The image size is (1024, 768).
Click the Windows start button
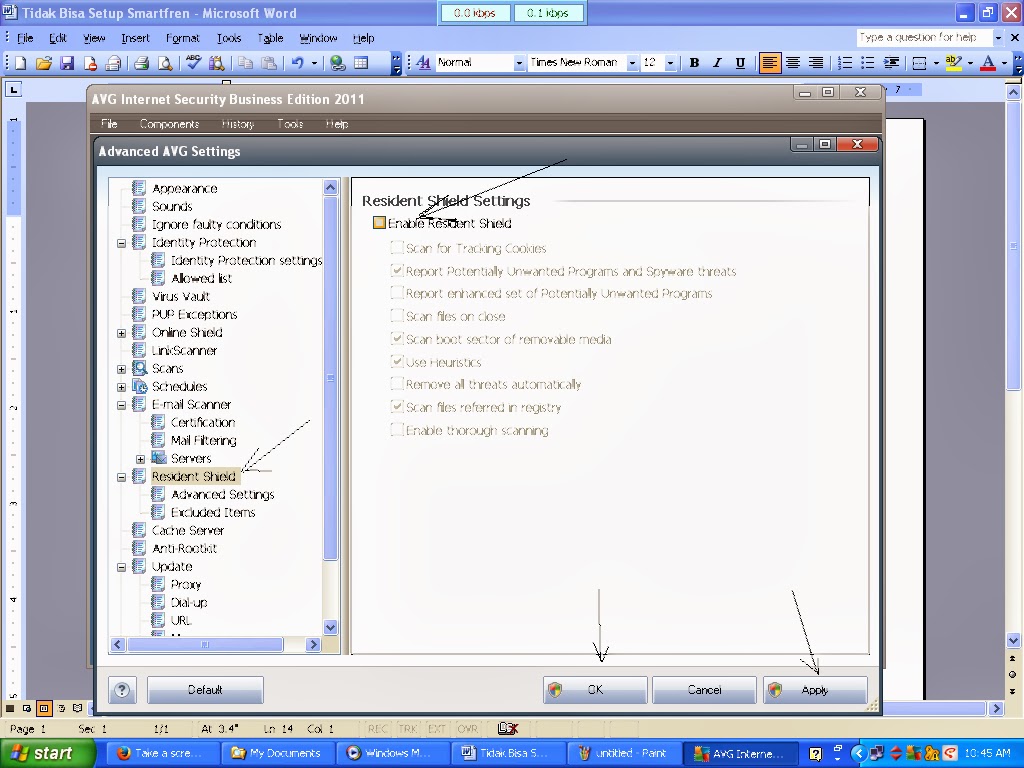click(47, 753)
